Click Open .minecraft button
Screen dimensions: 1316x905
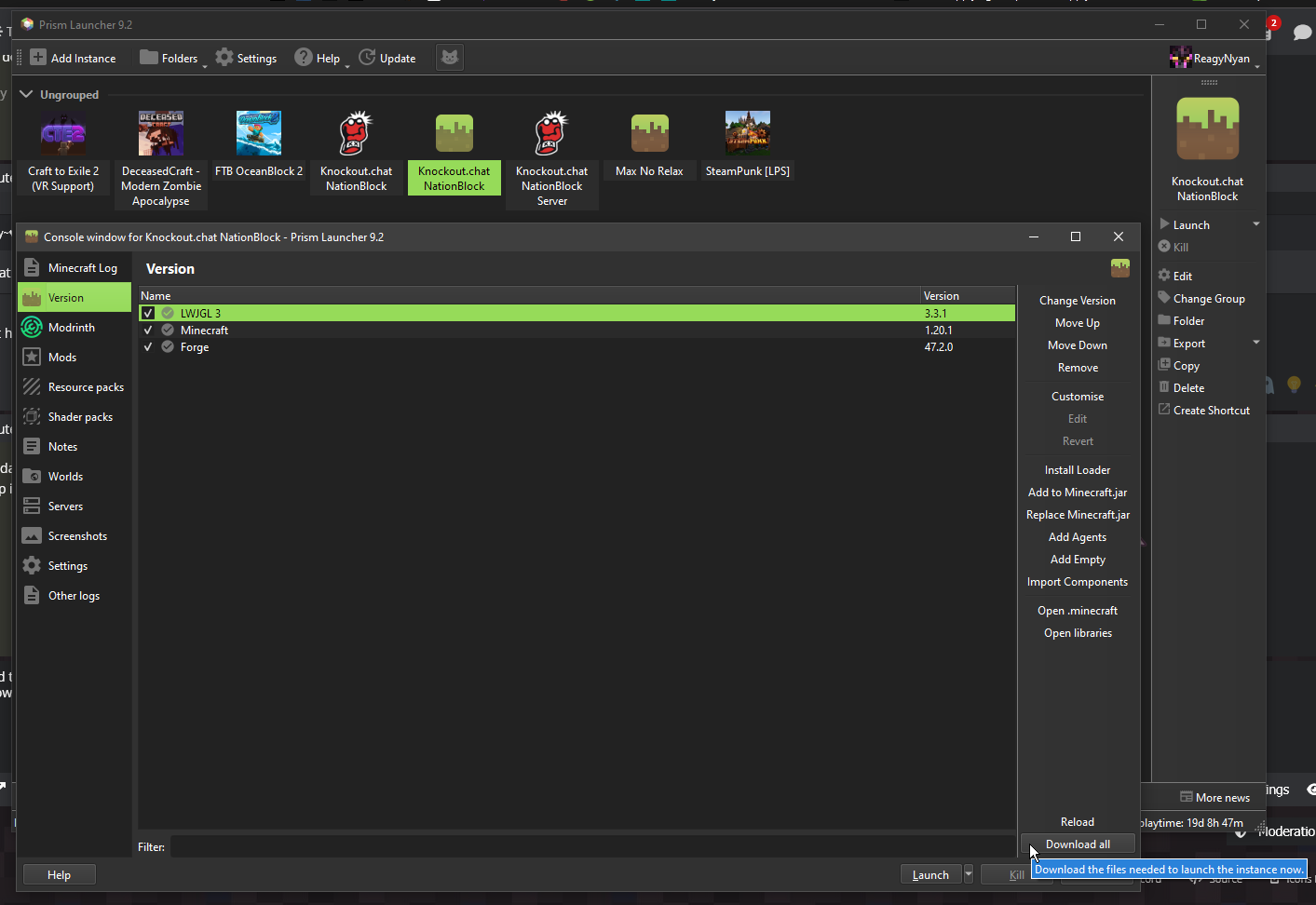1078,611
